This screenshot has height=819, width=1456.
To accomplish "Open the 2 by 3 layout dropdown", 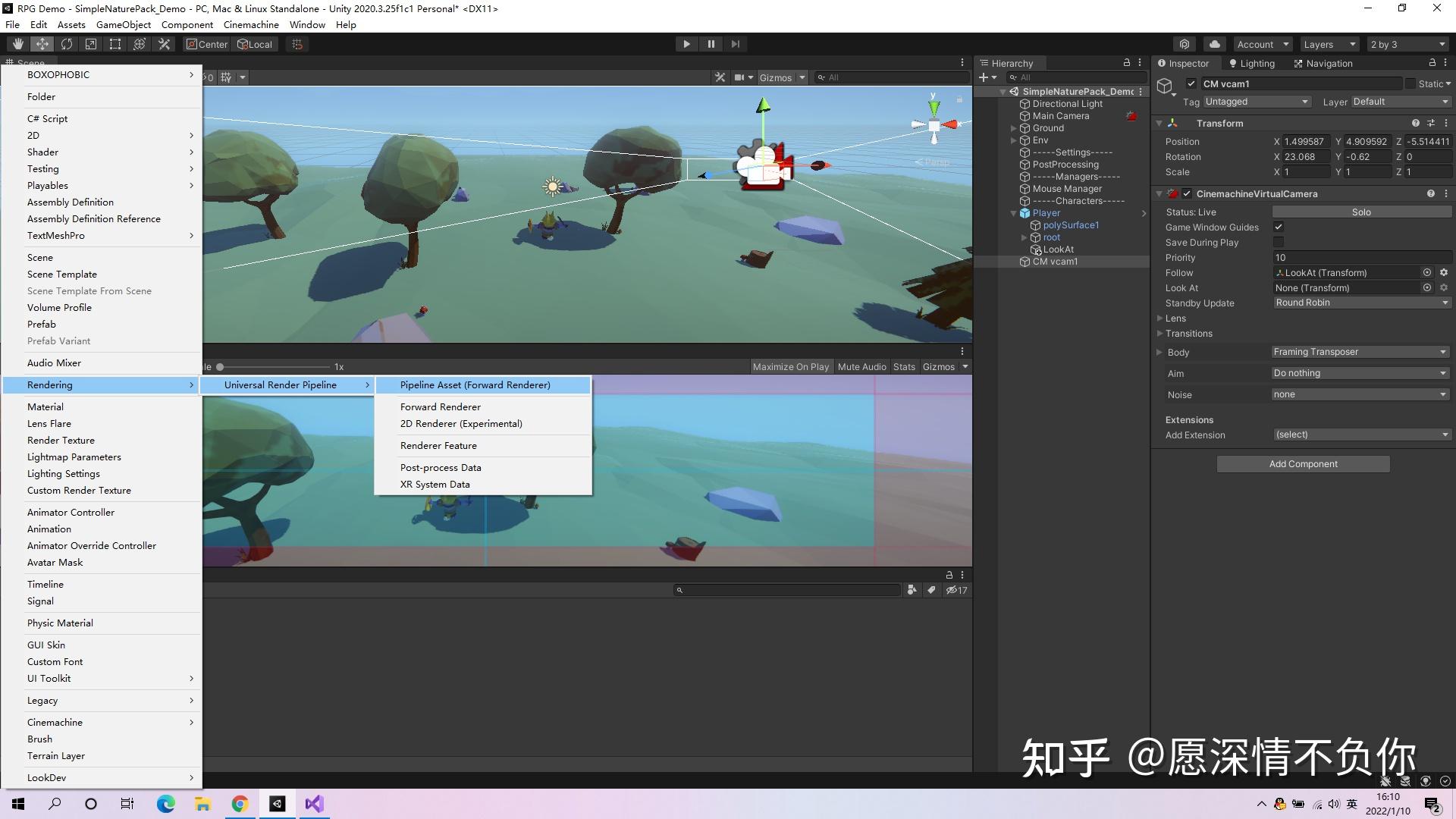I will pos(1408,44).
